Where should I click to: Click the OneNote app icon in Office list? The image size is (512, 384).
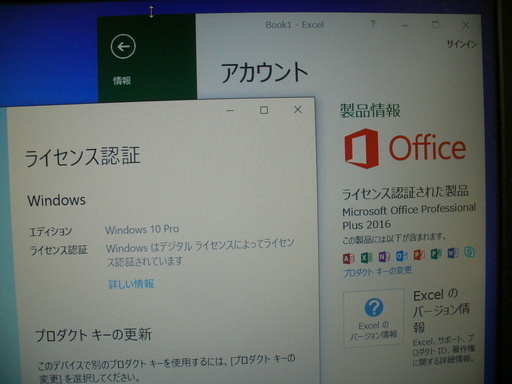tap(384, 256)
